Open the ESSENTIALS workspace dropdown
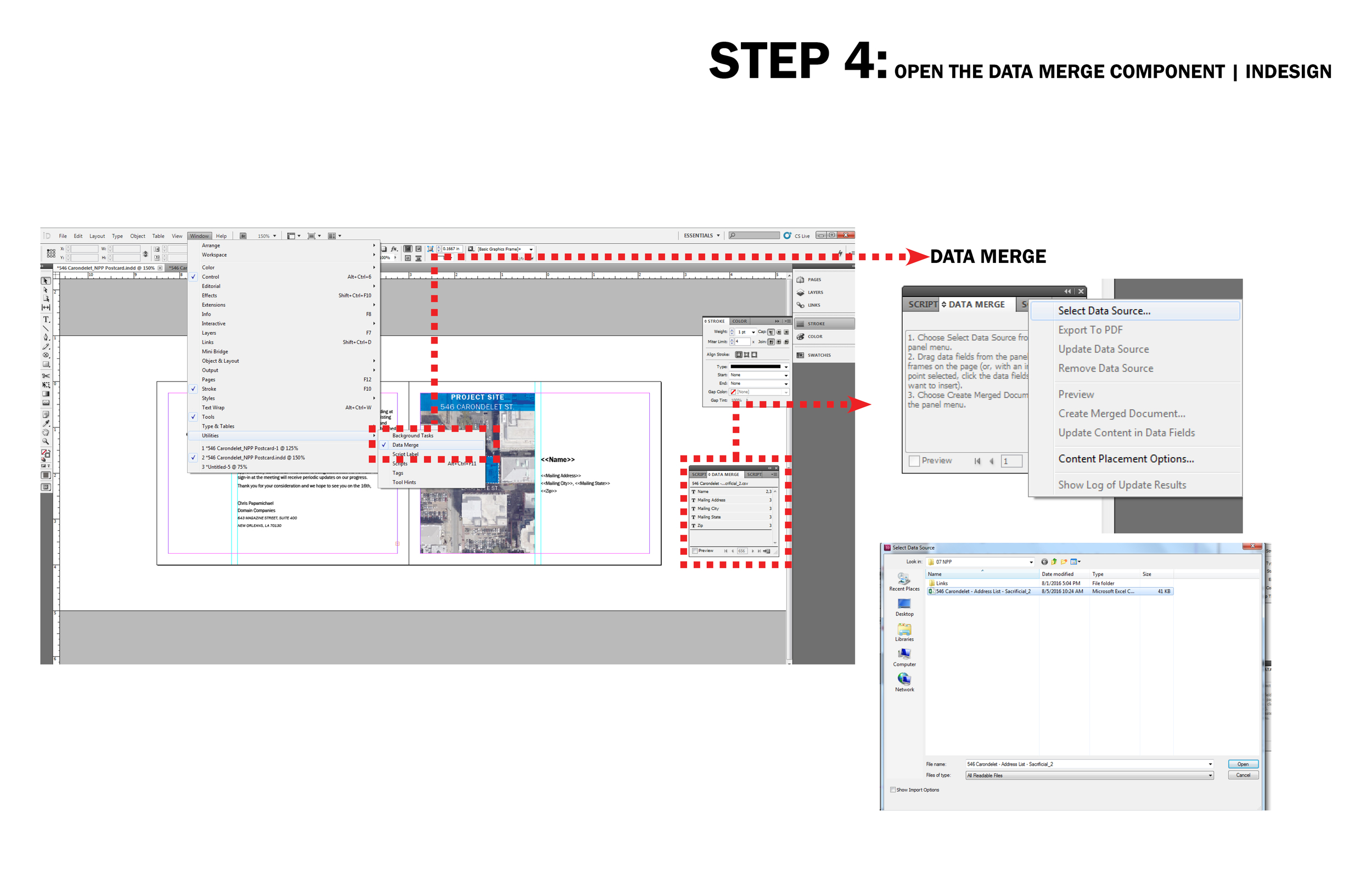The image size is (1372, 888). click(x=701, y=235)
